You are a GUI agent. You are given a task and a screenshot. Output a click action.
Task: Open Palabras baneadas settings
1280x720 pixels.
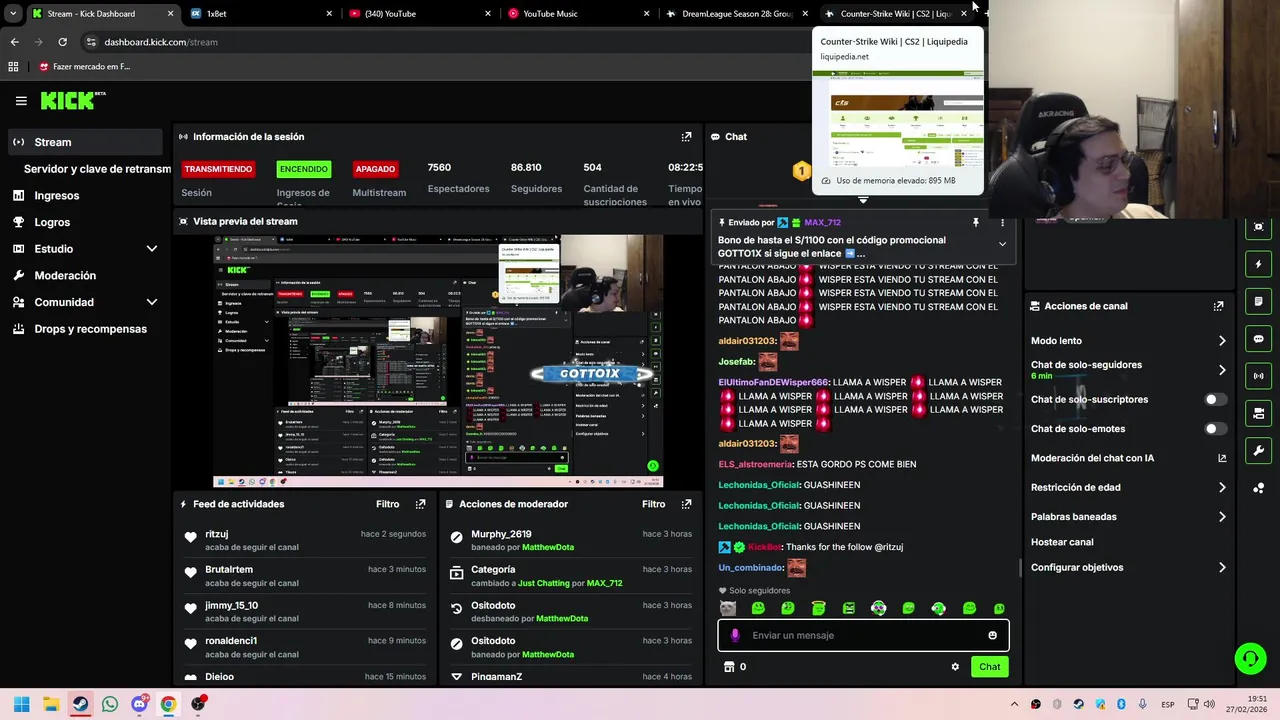1128,517
